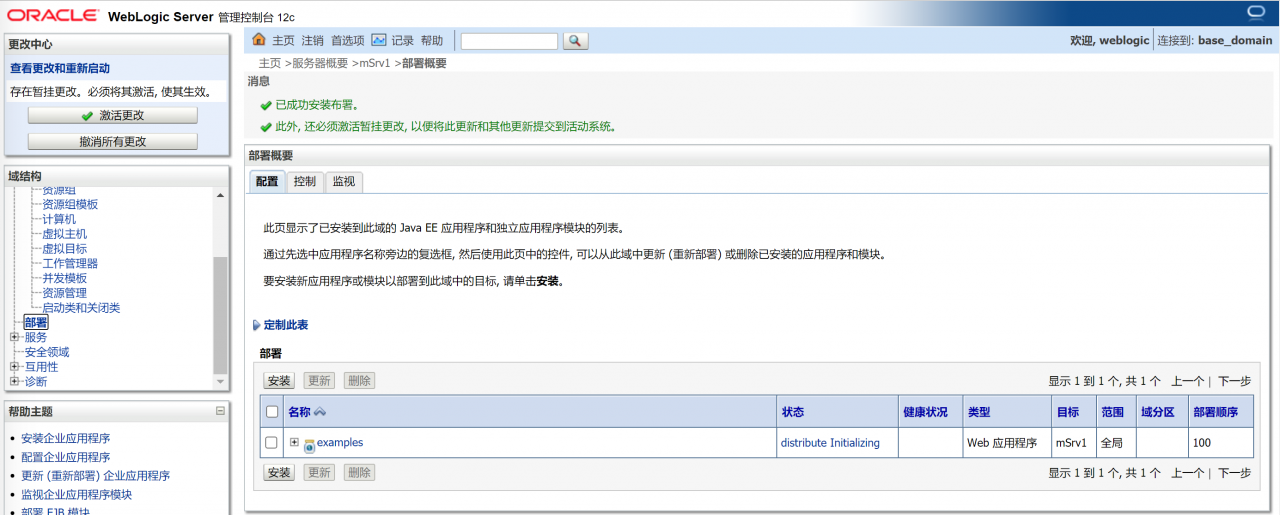Open 首选项 preferences

pyautogui.click(x=348, y=41)
